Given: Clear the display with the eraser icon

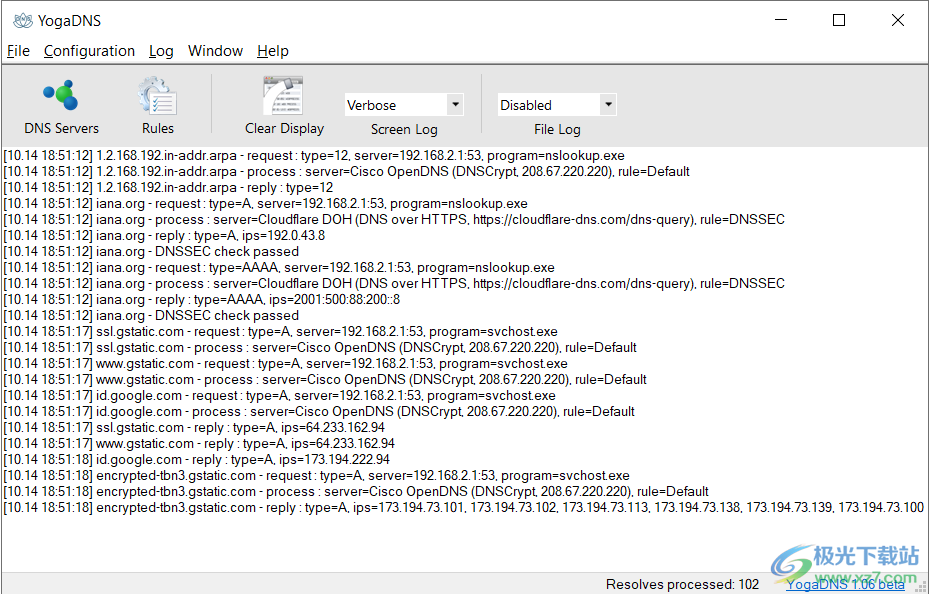Looking at the screenshot, I should (x=284, y=96).
